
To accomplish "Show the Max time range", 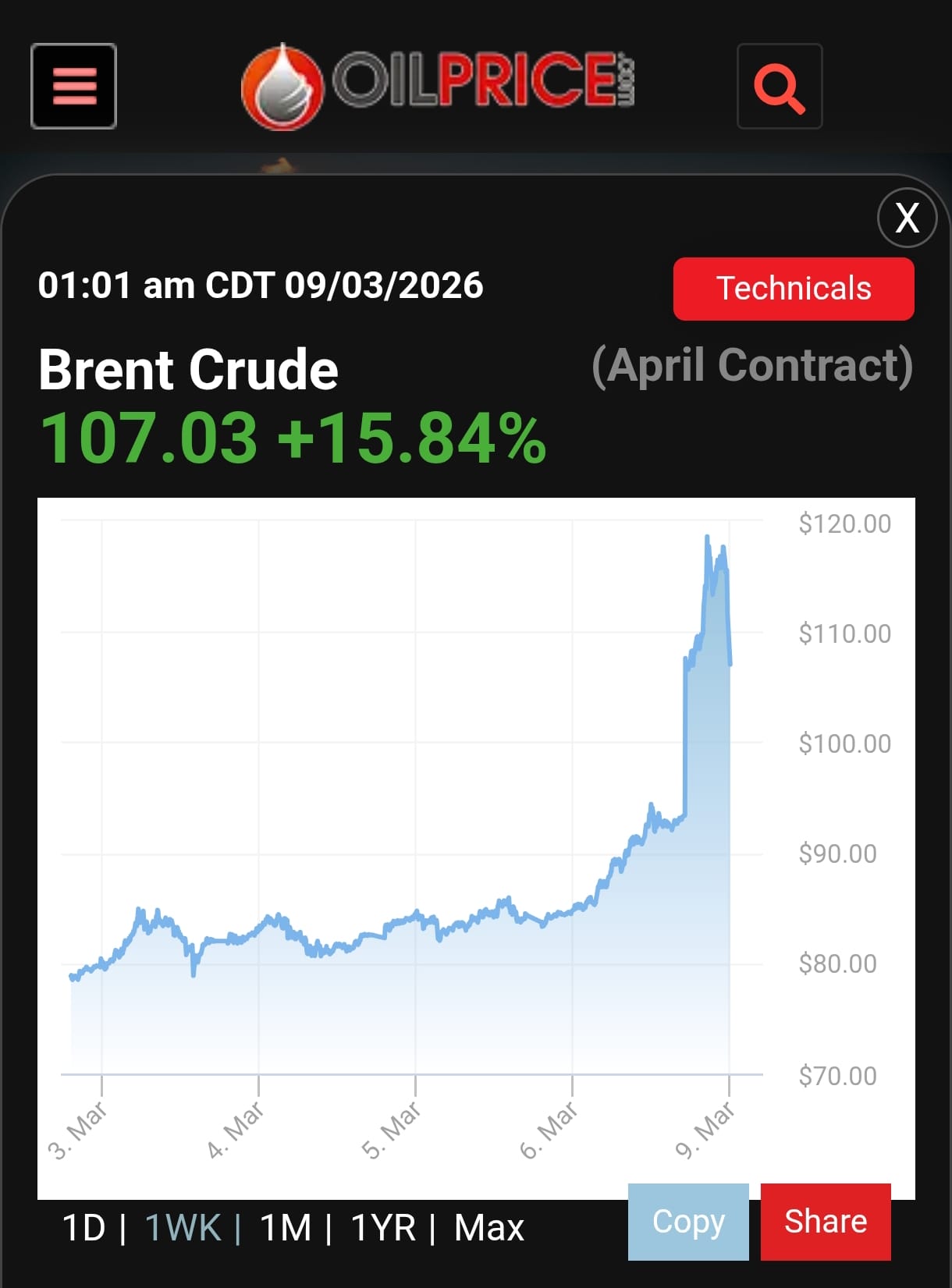I will pyautogui.click(x=489, y=1228).
